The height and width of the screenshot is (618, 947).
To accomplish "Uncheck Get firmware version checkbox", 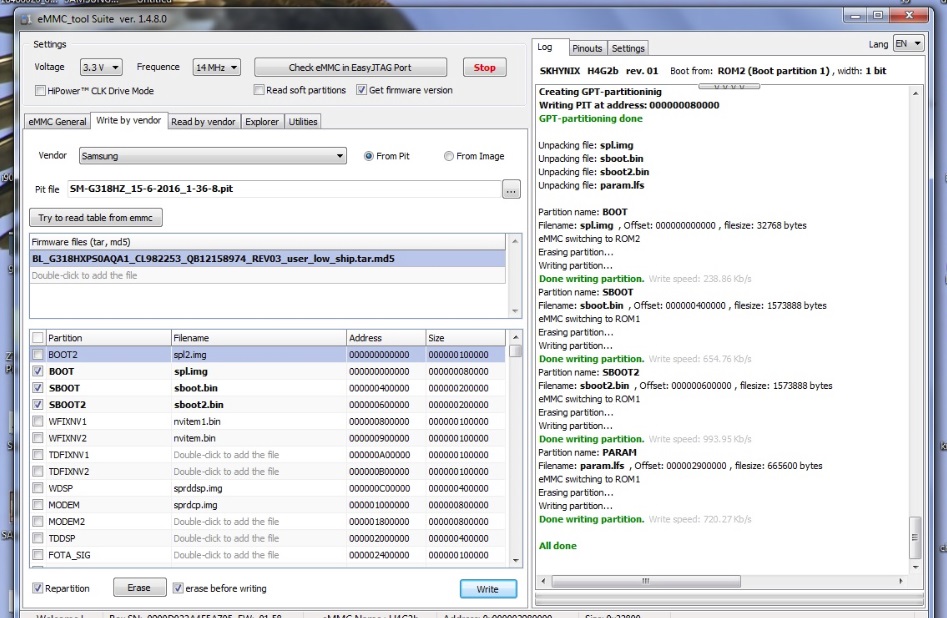I will point(361,90).
